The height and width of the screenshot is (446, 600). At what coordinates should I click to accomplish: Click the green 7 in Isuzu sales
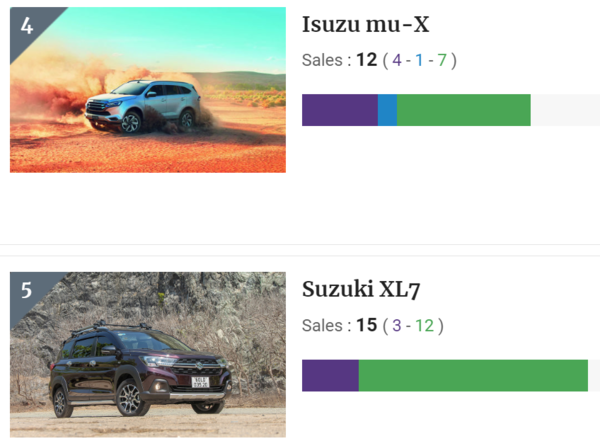[442, 60]
